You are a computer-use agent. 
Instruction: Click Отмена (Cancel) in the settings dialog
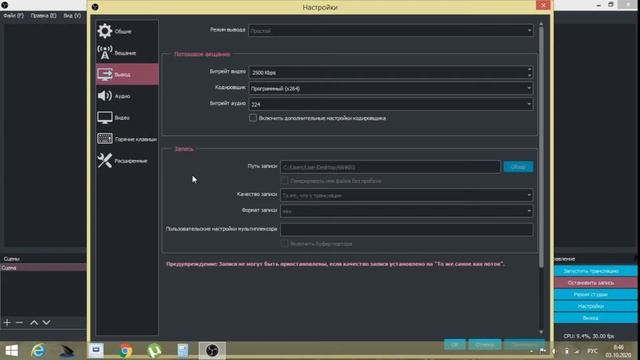[x=484, y=344]
